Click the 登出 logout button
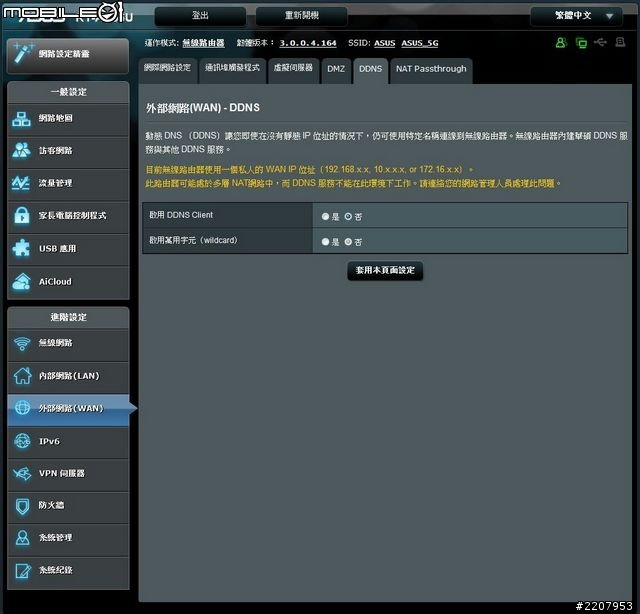The image size is (640, 614). coord(200,16)
